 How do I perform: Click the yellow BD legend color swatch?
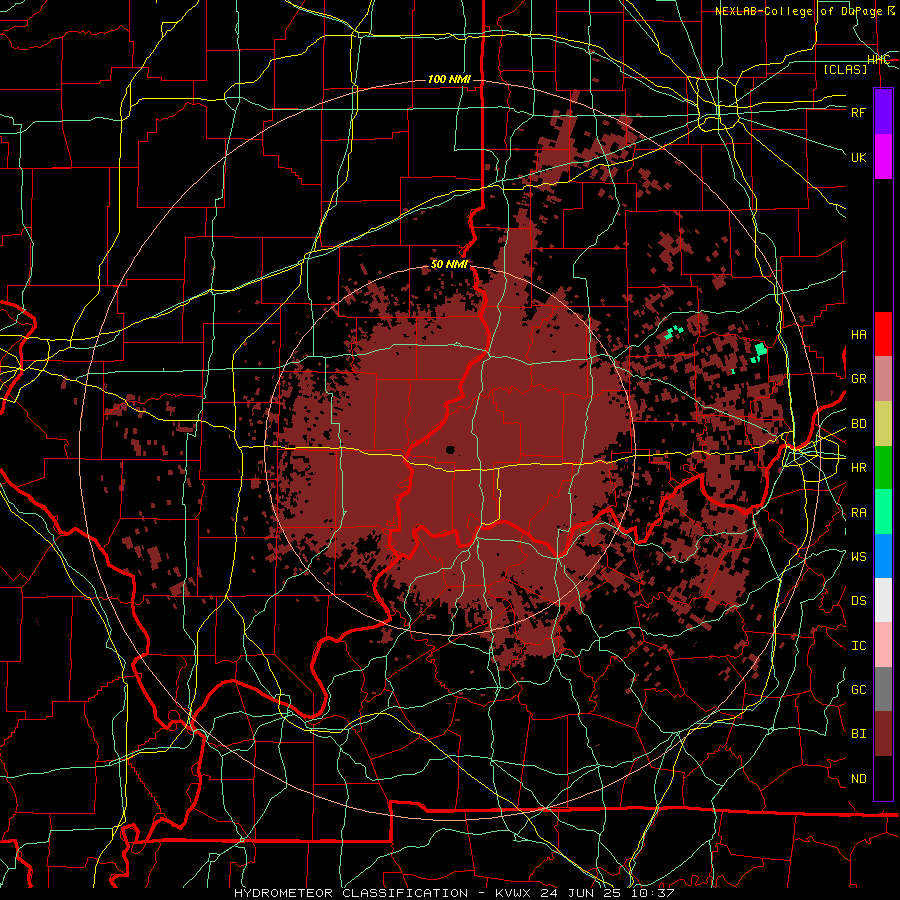coord(883,423)
